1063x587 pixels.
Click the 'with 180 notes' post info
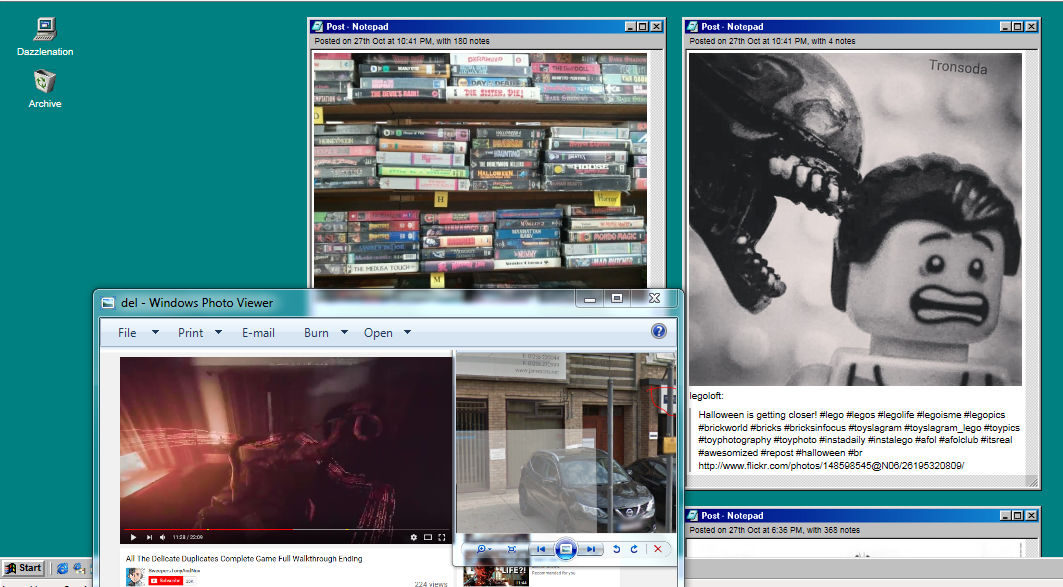point(463,41)
